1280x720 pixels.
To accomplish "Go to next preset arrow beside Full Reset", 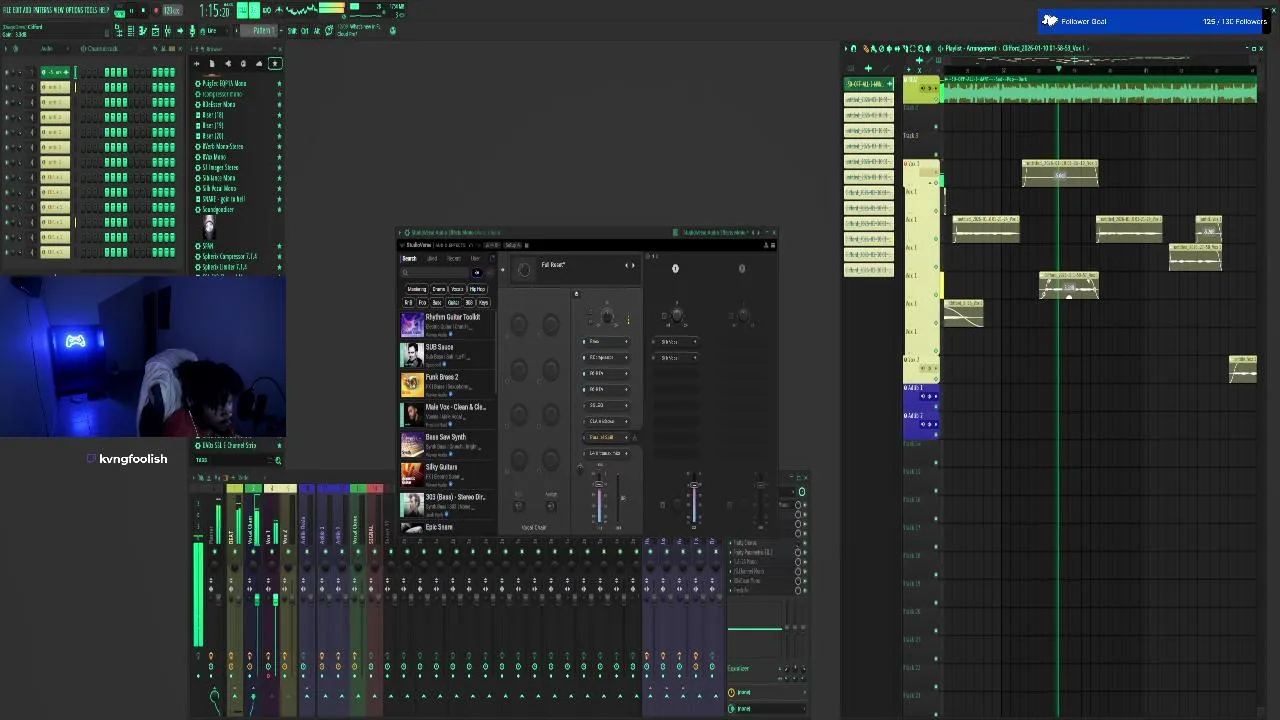I will click(x=633, y=265).
